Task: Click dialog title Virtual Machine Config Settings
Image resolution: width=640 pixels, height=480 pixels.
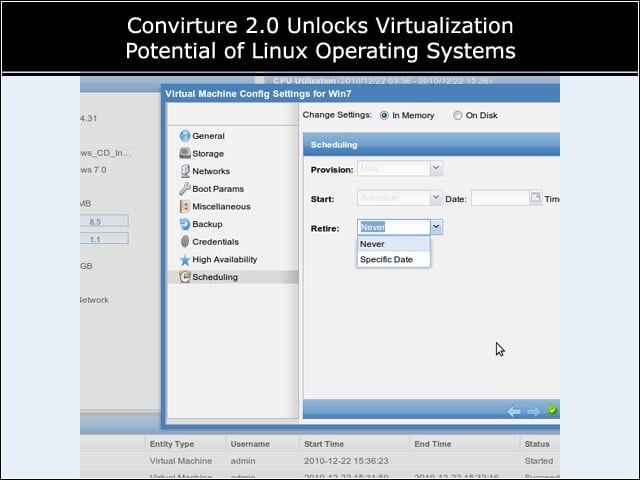Action: tap(258, 94)
